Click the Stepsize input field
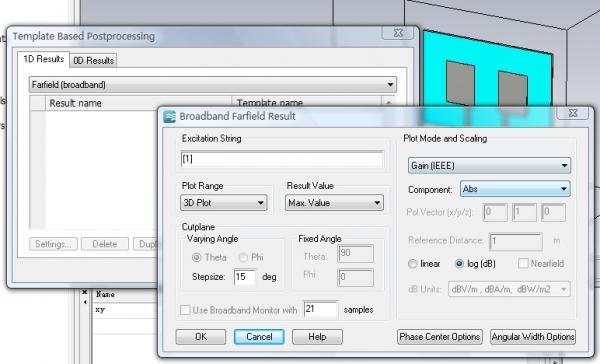Screen dimensions: 600x364 coord(245,277)
